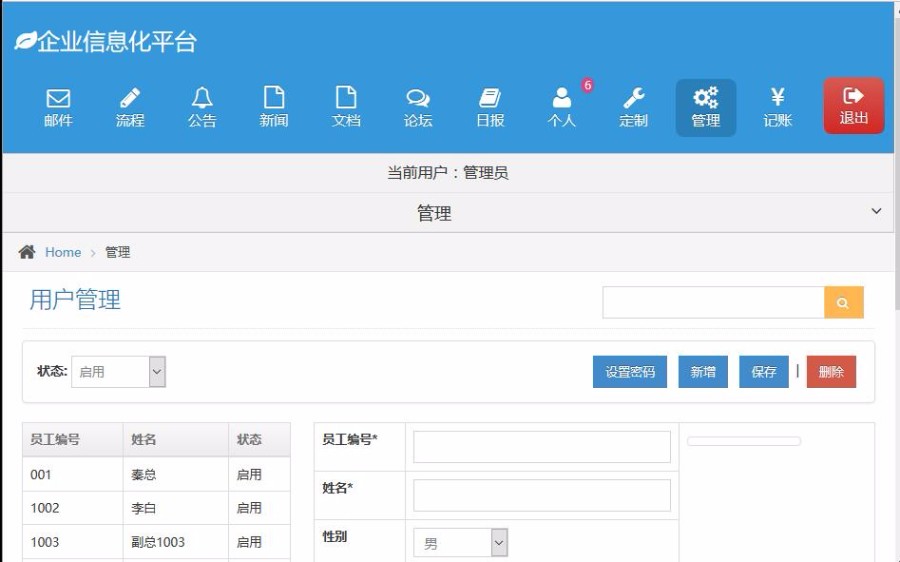
Task: Click the 当前用户:管理员 text
Action: click(448, 173)
